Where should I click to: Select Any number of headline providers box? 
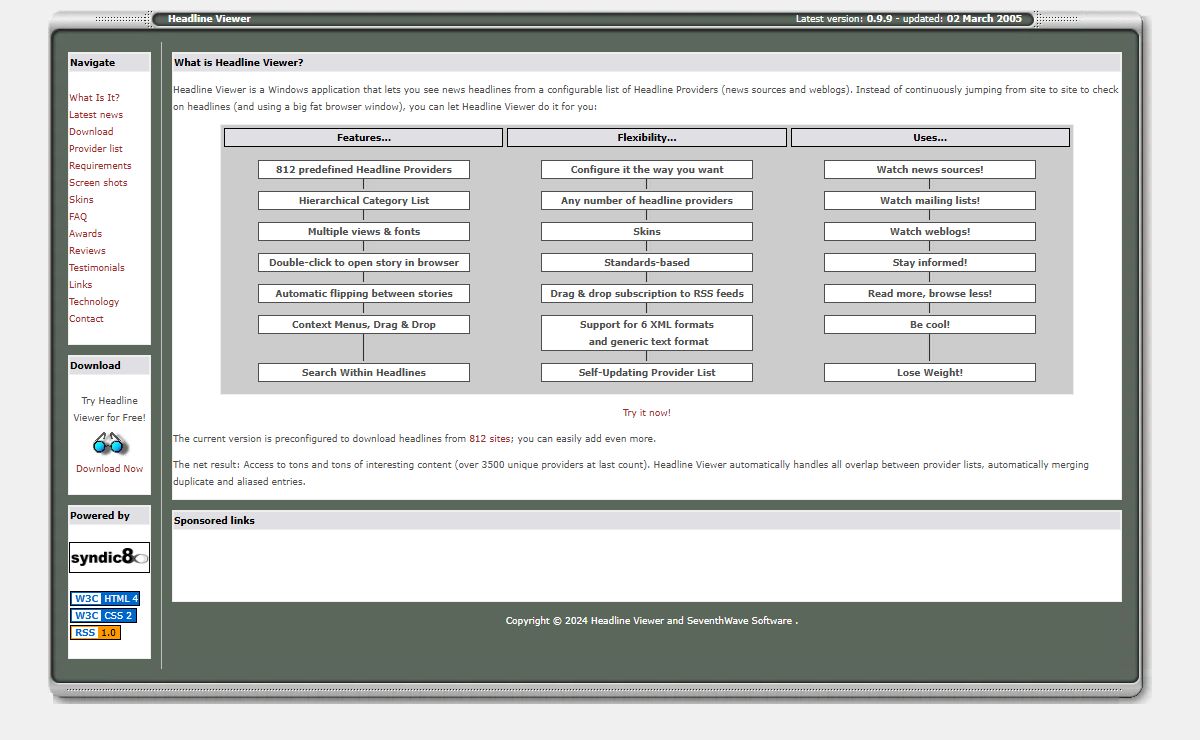pos(647,201)
